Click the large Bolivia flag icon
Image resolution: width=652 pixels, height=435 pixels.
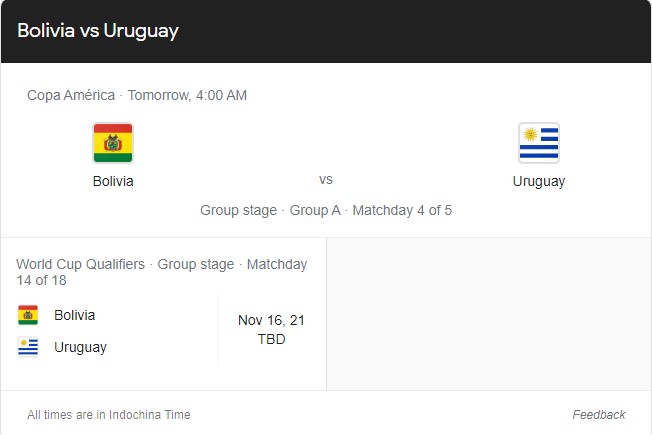tap(113, 143)
